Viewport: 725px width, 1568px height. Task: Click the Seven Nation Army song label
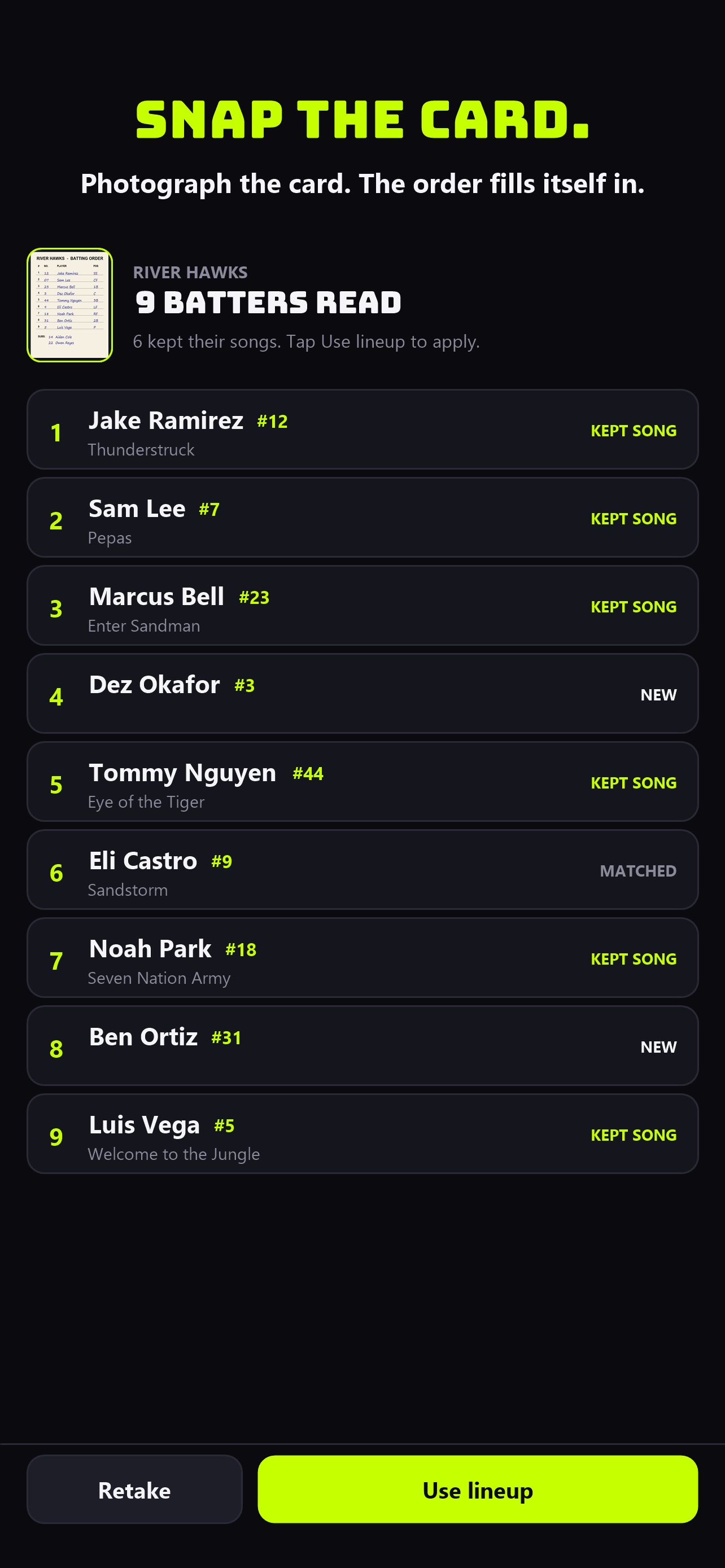(x=159, y=978)
